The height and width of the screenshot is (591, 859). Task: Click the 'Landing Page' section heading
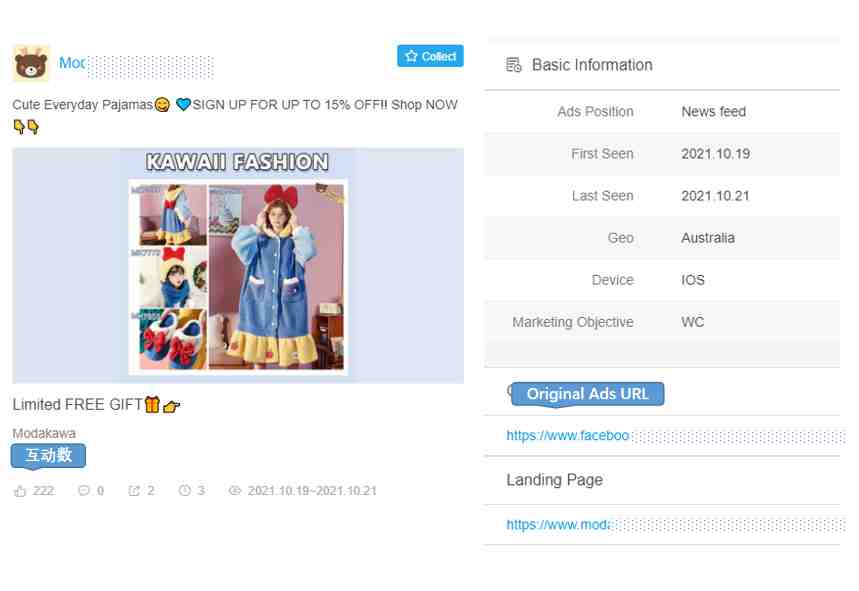tap(554, 480)
